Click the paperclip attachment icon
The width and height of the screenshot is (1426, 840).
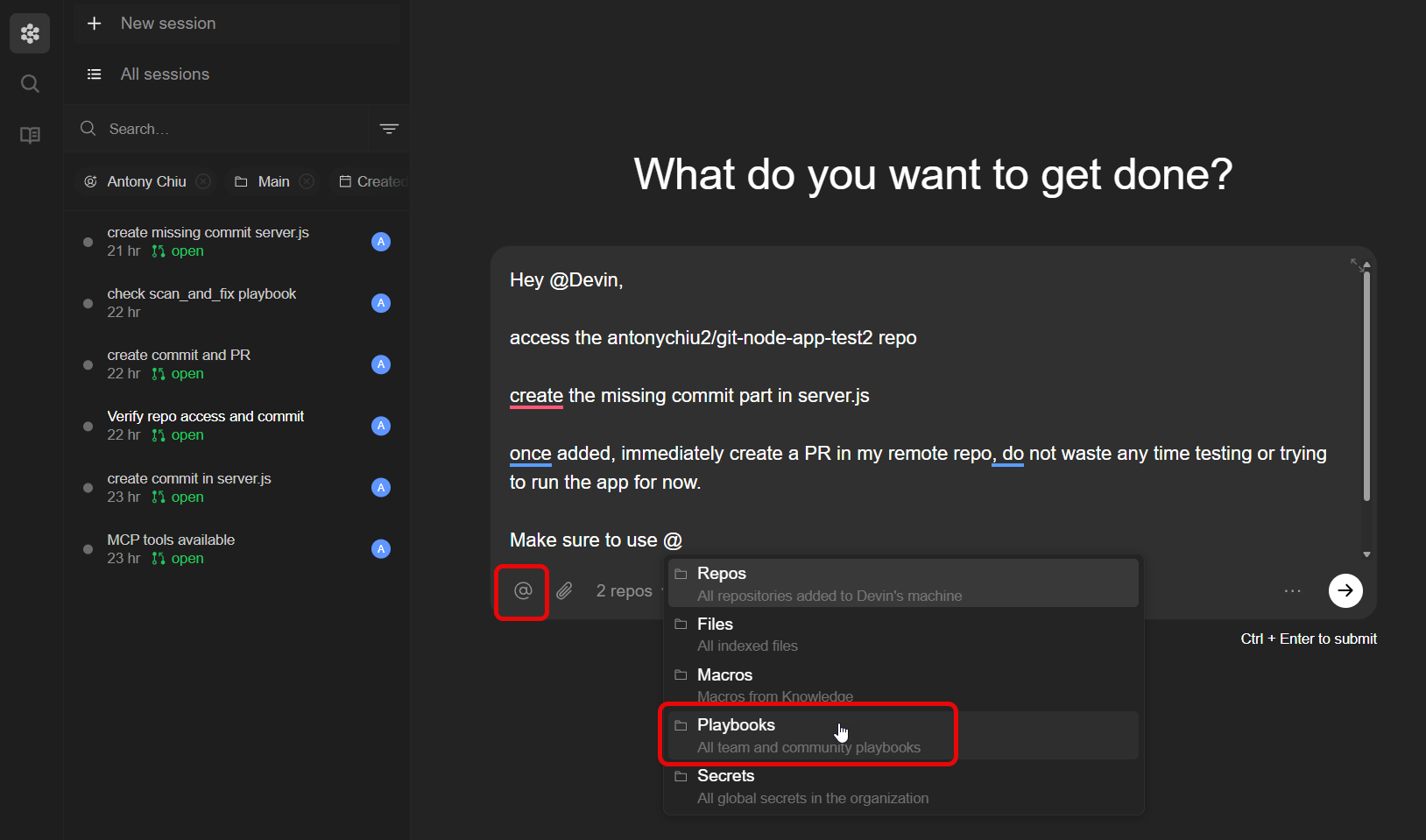click(x=565, y=591)
